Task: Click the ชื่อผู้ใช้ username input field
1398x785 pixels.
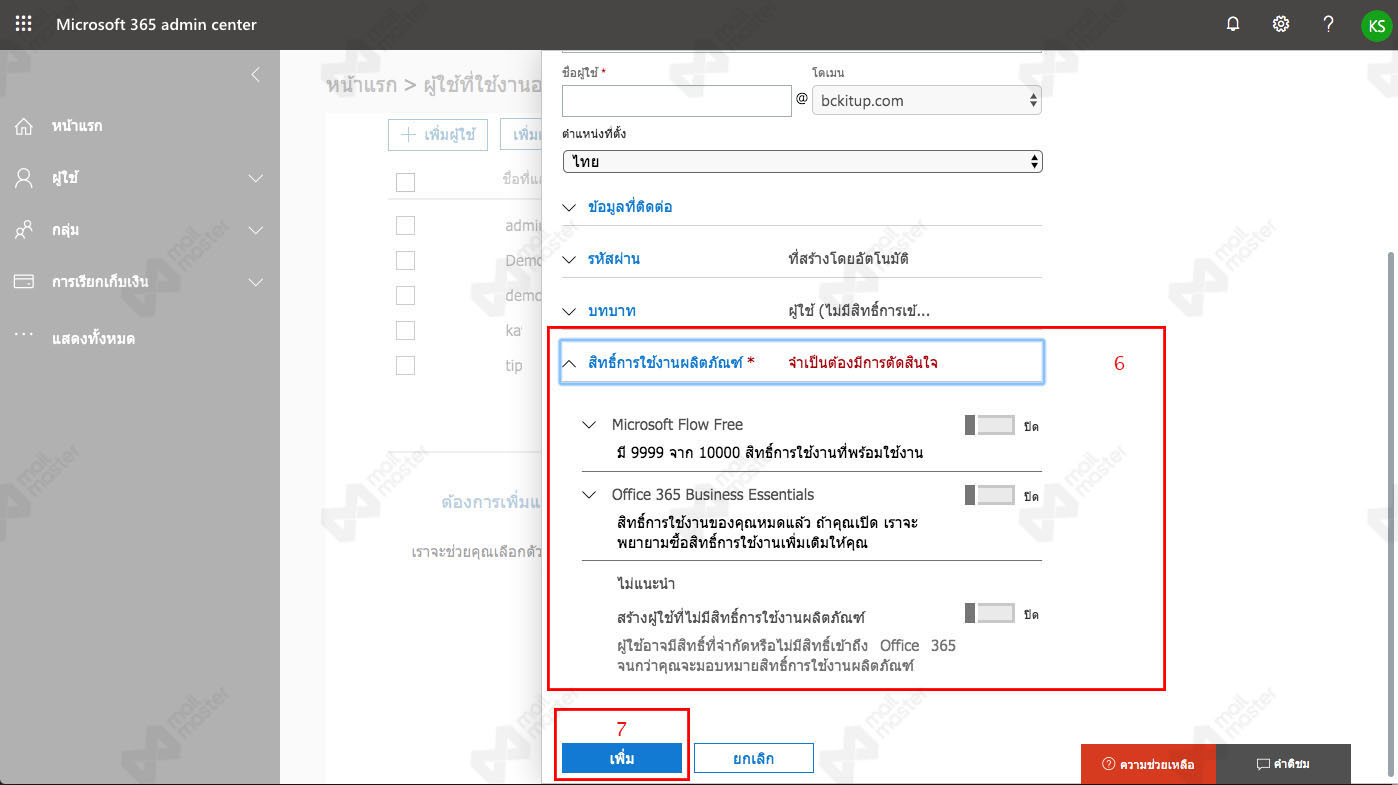Action: (x=677, y=101)
